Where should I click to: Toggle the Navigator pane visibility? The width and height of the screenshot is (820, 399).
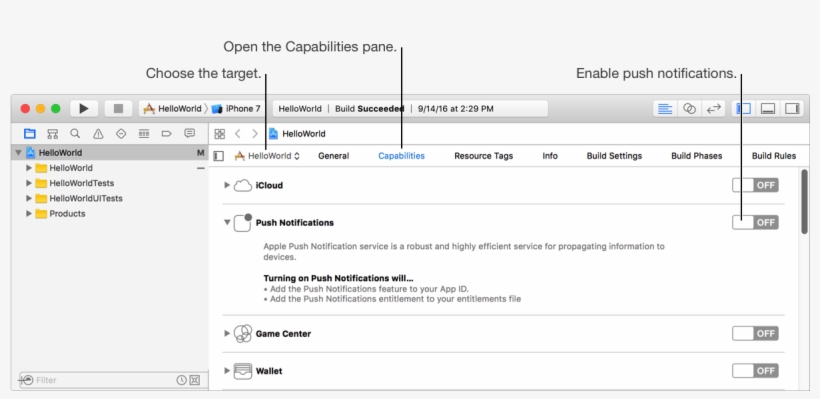[743, 109]
